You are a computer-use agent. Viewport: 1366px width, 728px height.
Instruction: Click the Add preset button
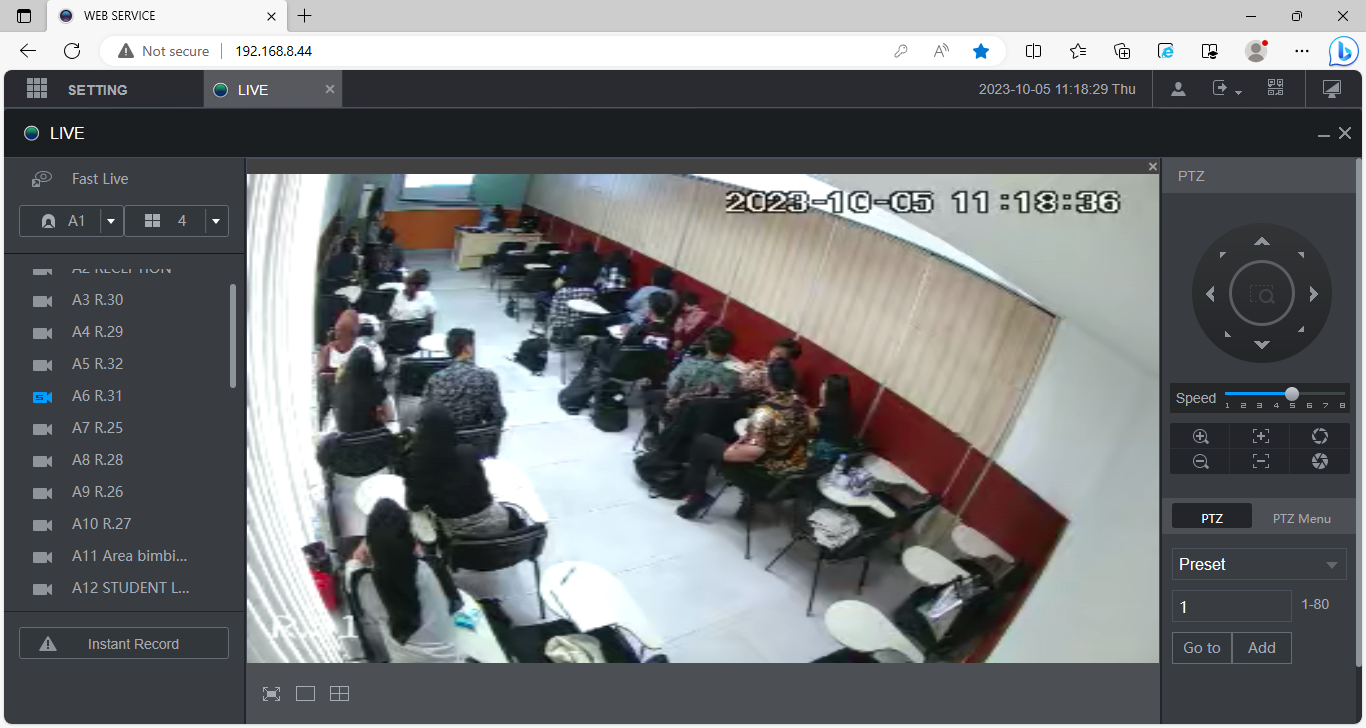pos(1262,648)
